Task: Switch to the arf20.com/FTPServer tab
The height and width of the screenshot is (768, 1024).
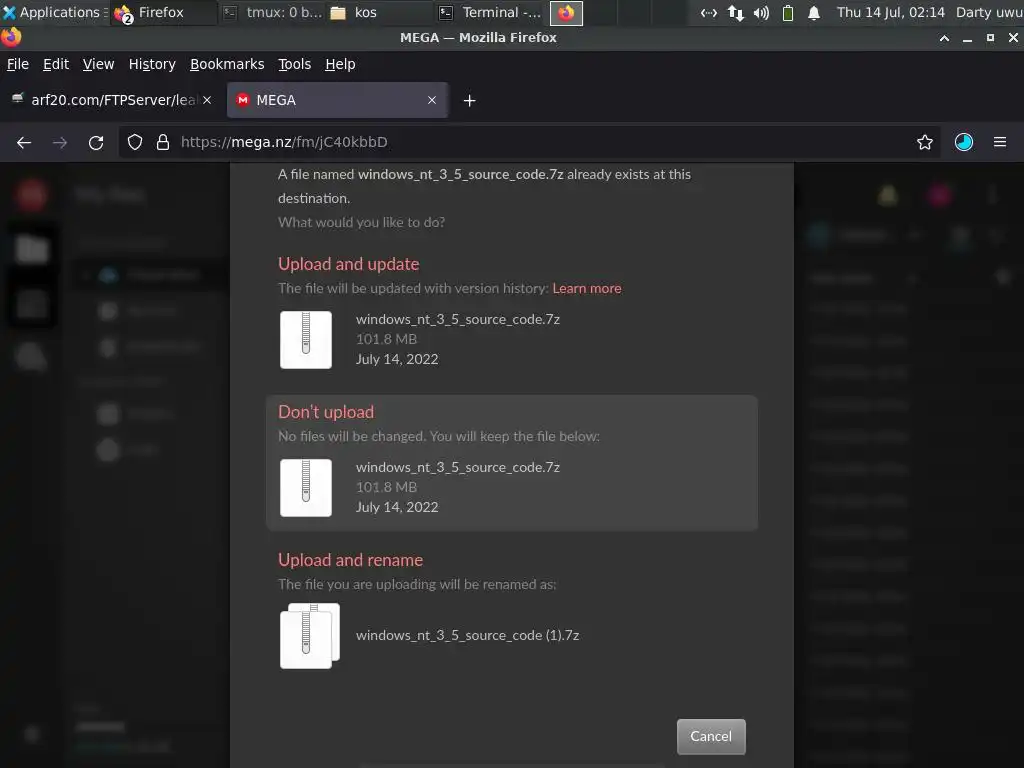Action: tap(111, 100)
